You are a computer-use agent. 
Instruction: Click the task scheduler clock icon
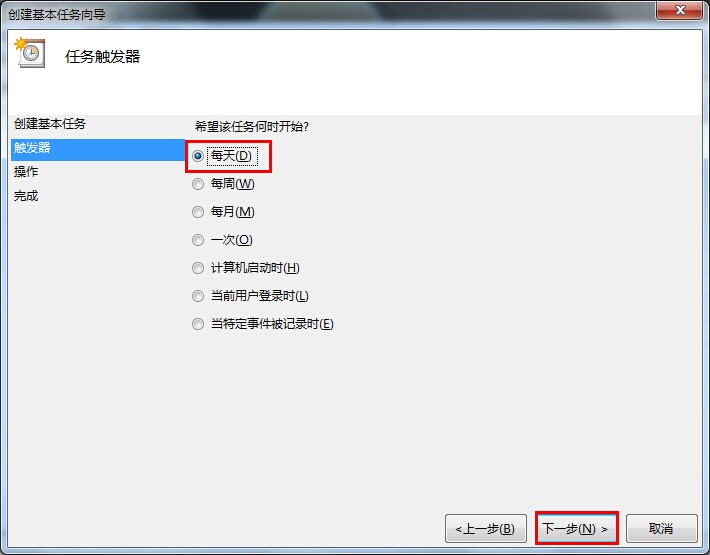(x=30, y=53)
